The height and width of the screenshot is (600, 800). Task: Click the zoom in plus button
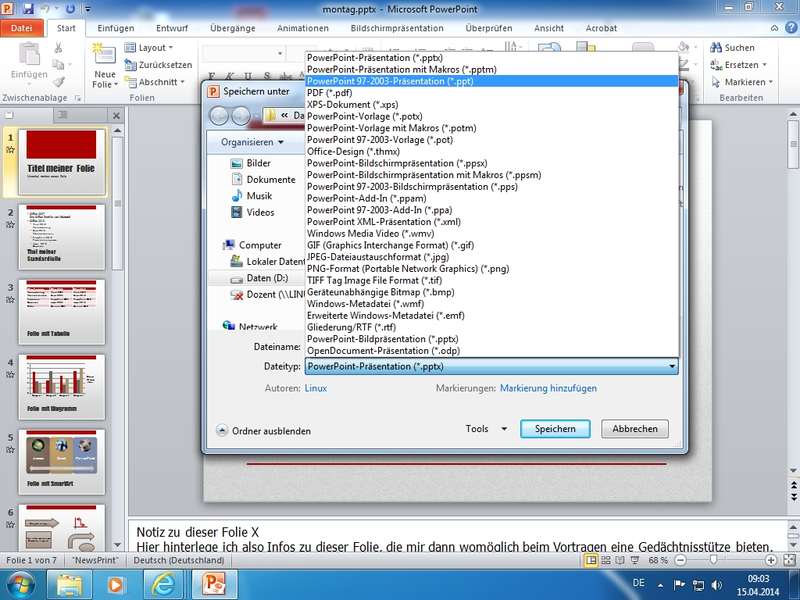pyautogui.click(x=771, y=560)
